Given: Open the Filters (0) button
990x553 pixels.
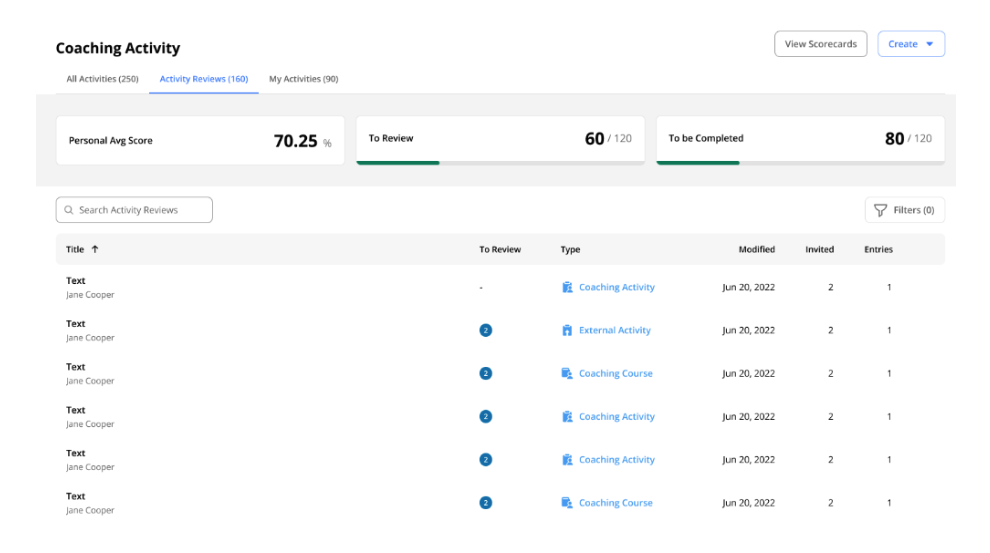Looking at the screenshot, I should point(905,210).
